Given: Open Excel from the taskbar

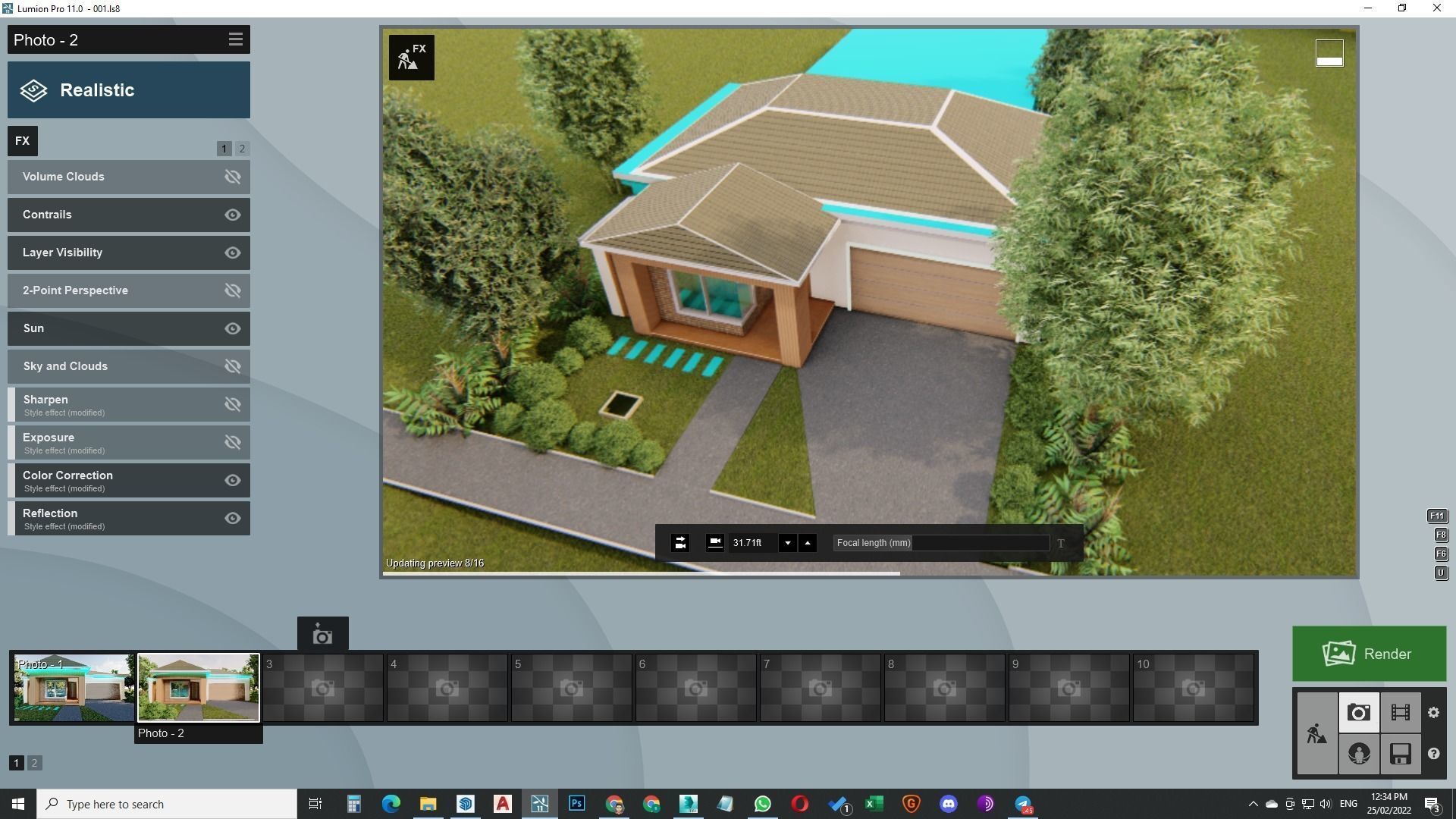Looking at the screenshot, I should coord(874,804).
